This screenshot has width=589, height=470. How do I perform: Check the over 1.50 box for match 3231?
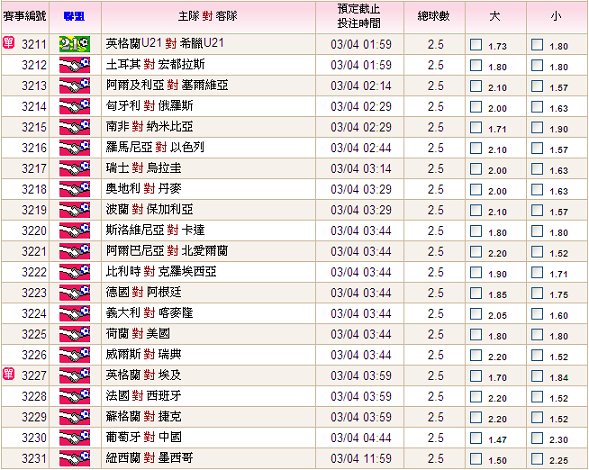pos(476,458)
